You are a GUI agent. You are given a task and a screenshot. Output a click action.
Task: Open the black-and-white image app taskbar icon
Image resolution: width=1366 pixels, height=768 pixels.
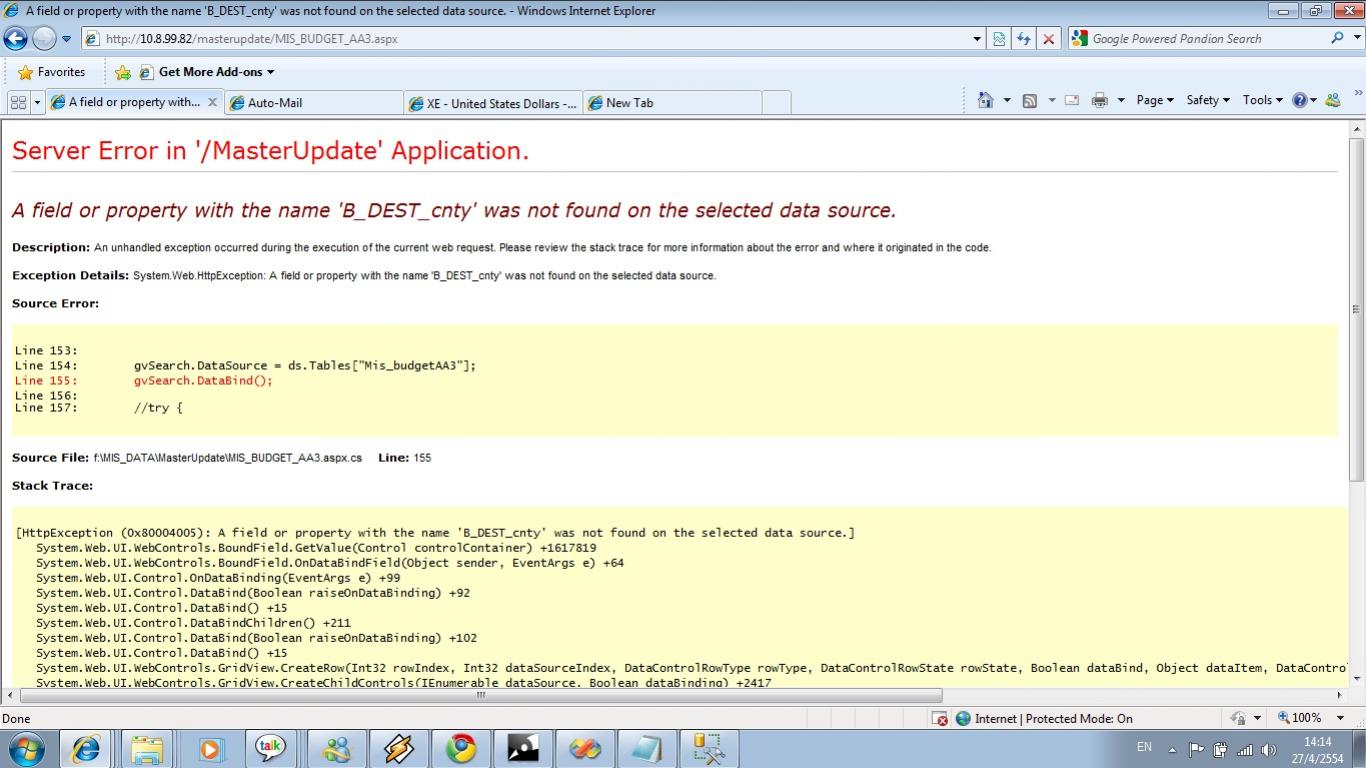click(x=523, y=748)
